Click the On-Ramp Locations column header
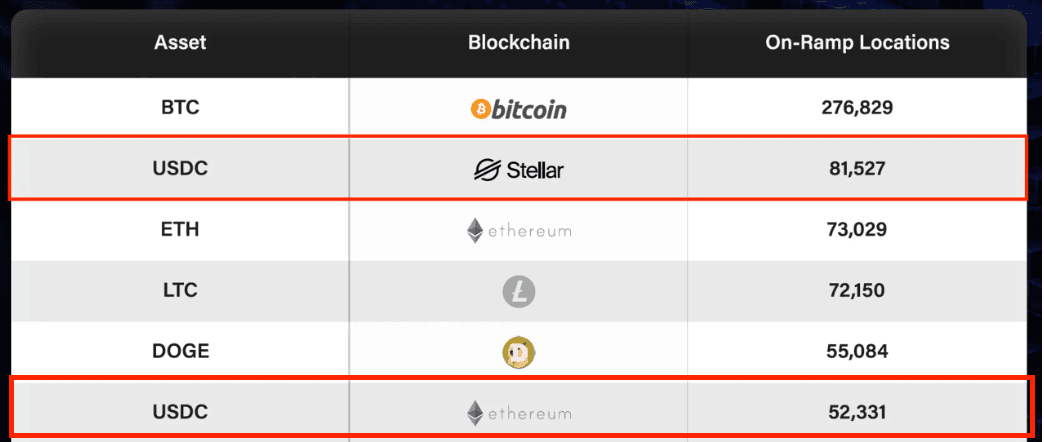This screenshot has width=1044, height=442. click(857, 43)
